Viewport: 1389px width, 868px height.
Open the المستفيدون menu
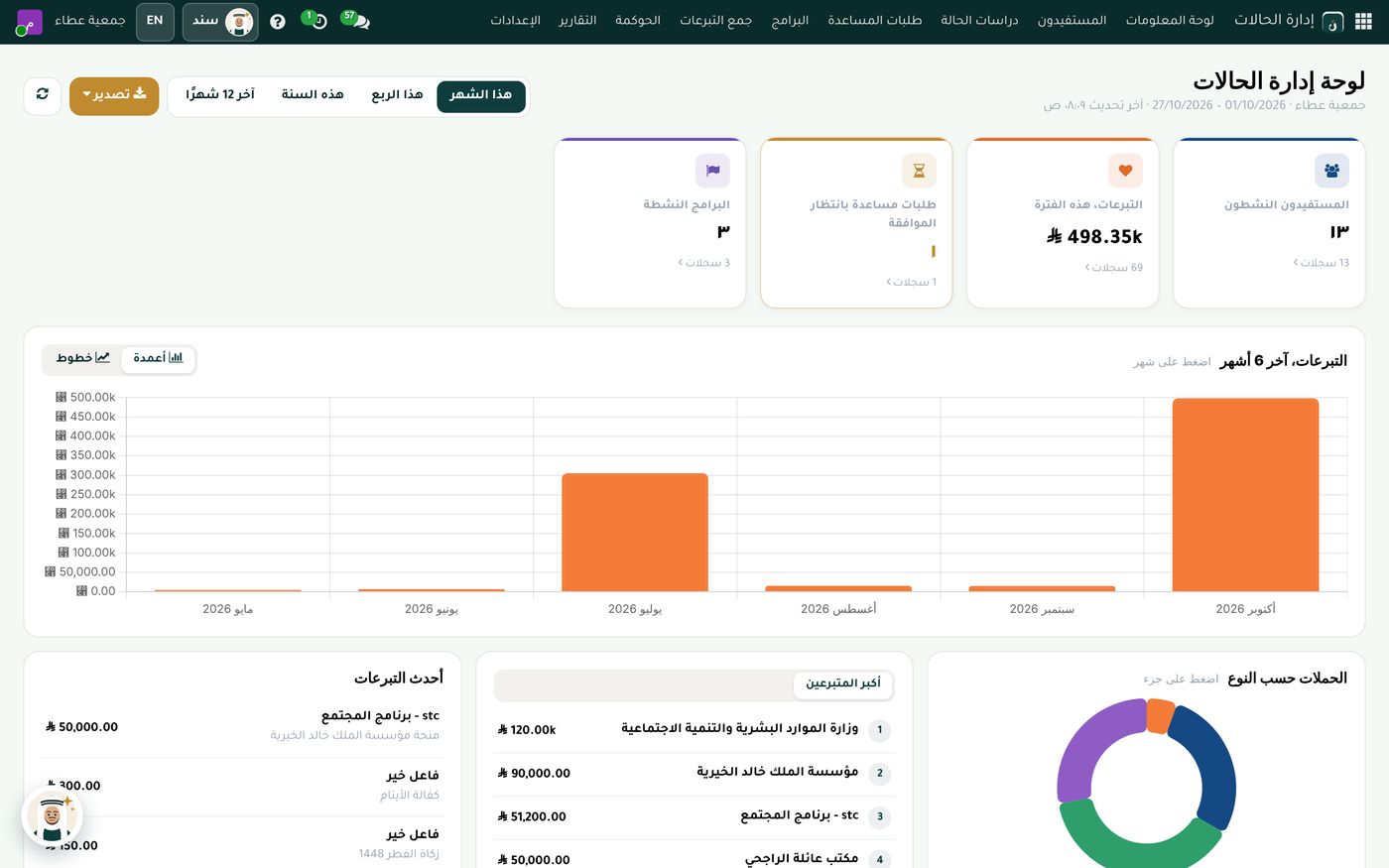[x=1072, y=21]
